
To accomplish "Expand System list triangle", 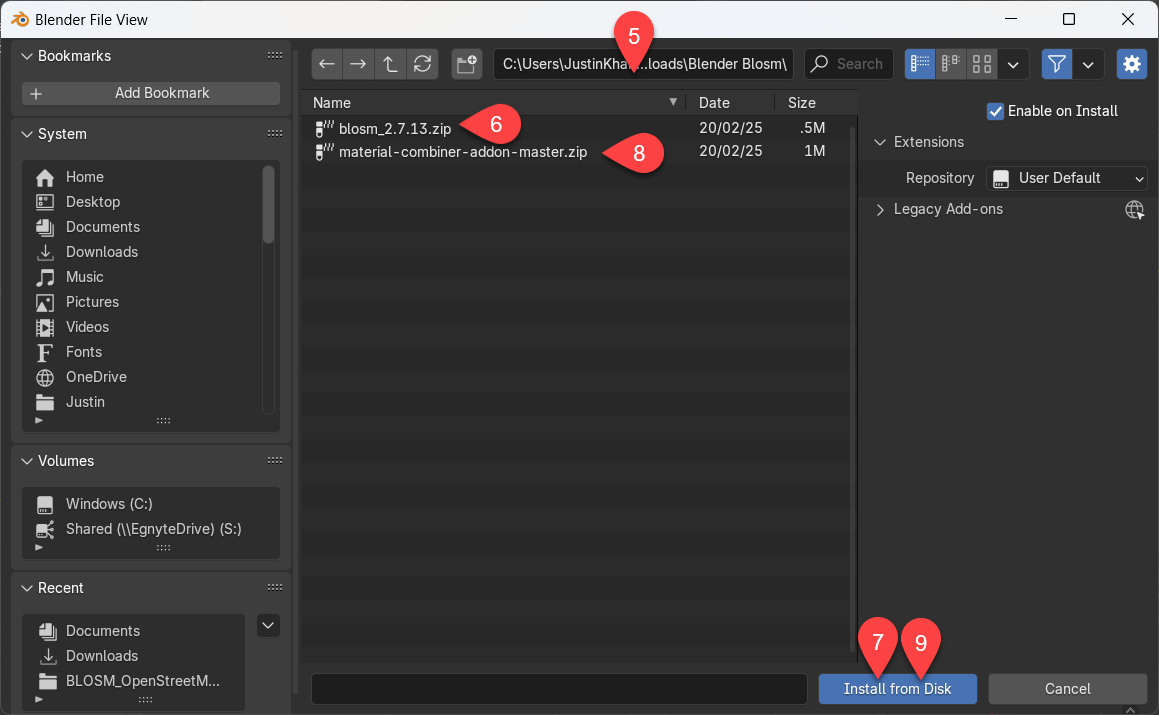I will coord(39,421).
